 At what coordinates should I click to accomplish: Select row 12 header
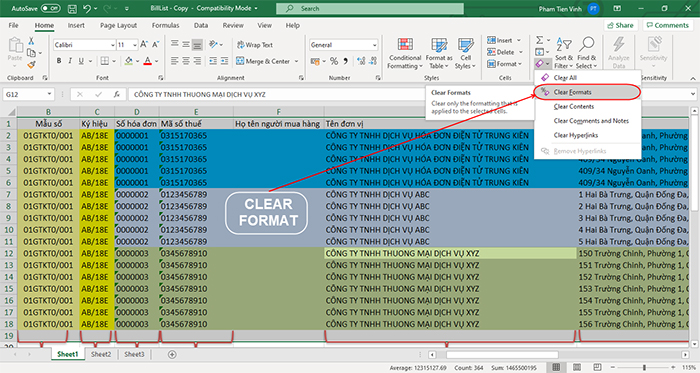8,253
